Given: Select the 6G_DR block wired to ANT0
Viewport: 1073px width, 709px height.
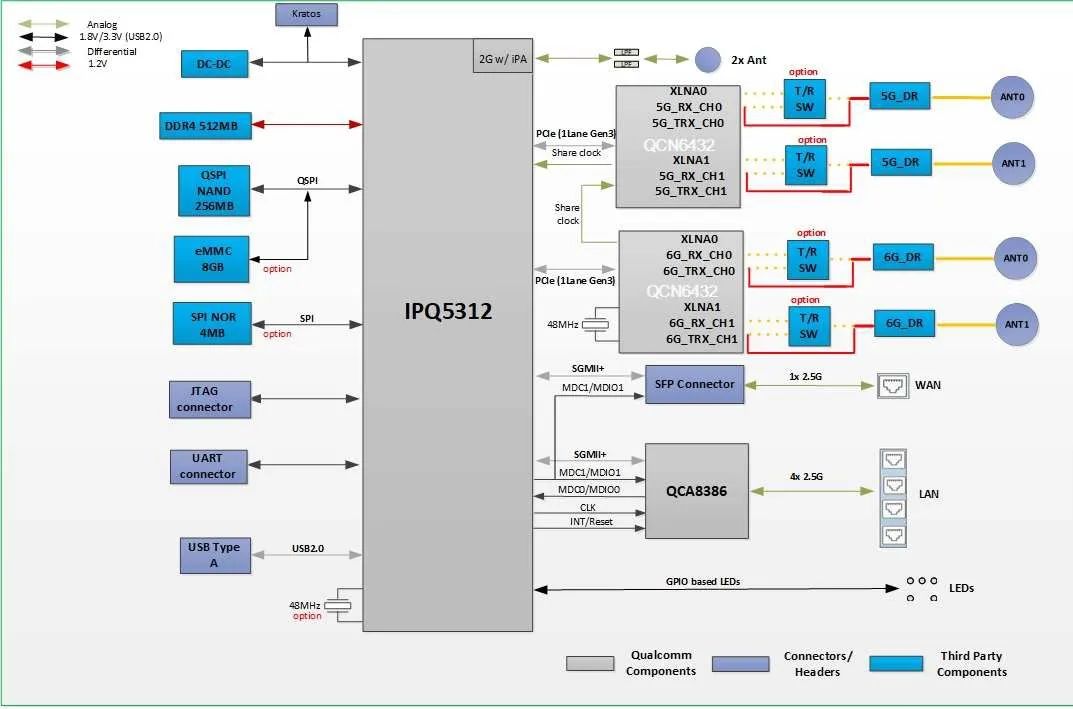Looking at the screenshot, I should (x=903, y=257).
